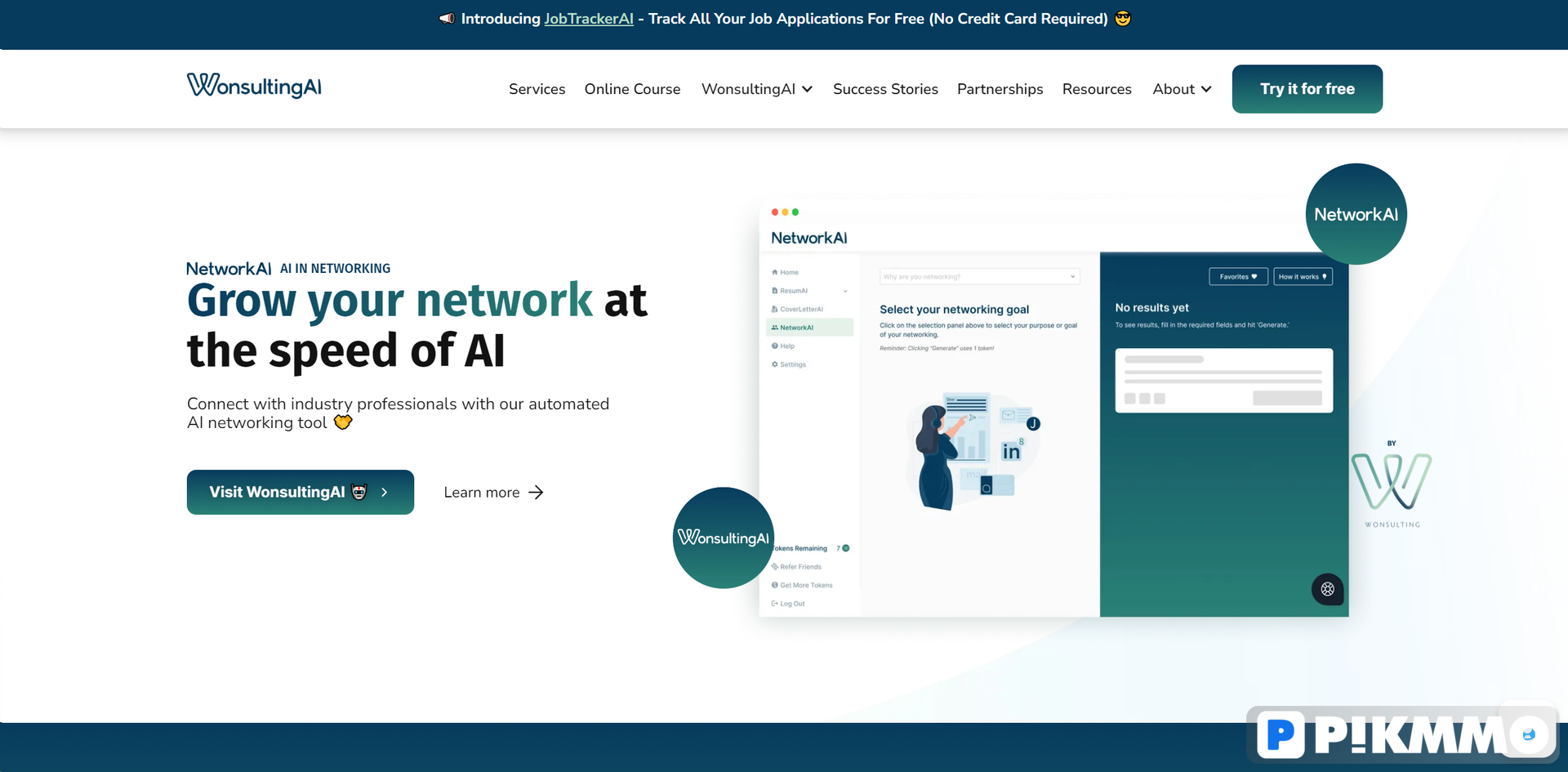1568x772 pixels.
Task: Click the Tokens Remaining counter
Action: click(x=810, y=548)
